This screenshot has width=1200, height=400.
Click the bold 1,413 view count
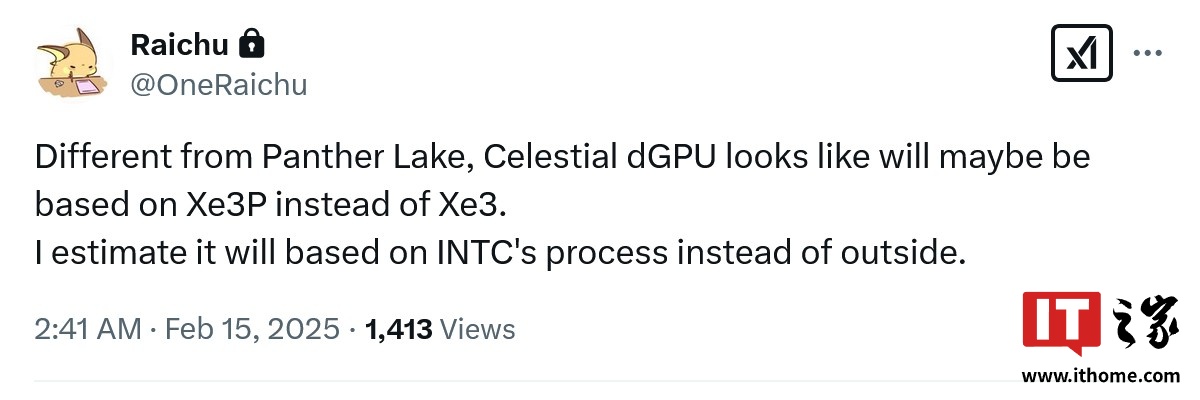coord(399,329)
